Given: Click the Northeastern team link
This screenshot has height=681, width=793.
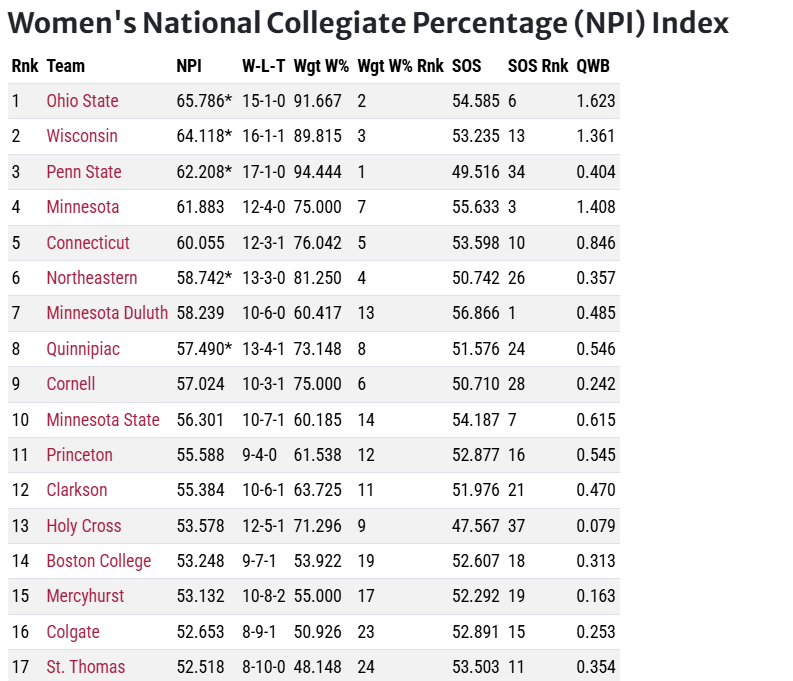Looking at the screenshot, I should pyautogui.click(x=92, y=278).
